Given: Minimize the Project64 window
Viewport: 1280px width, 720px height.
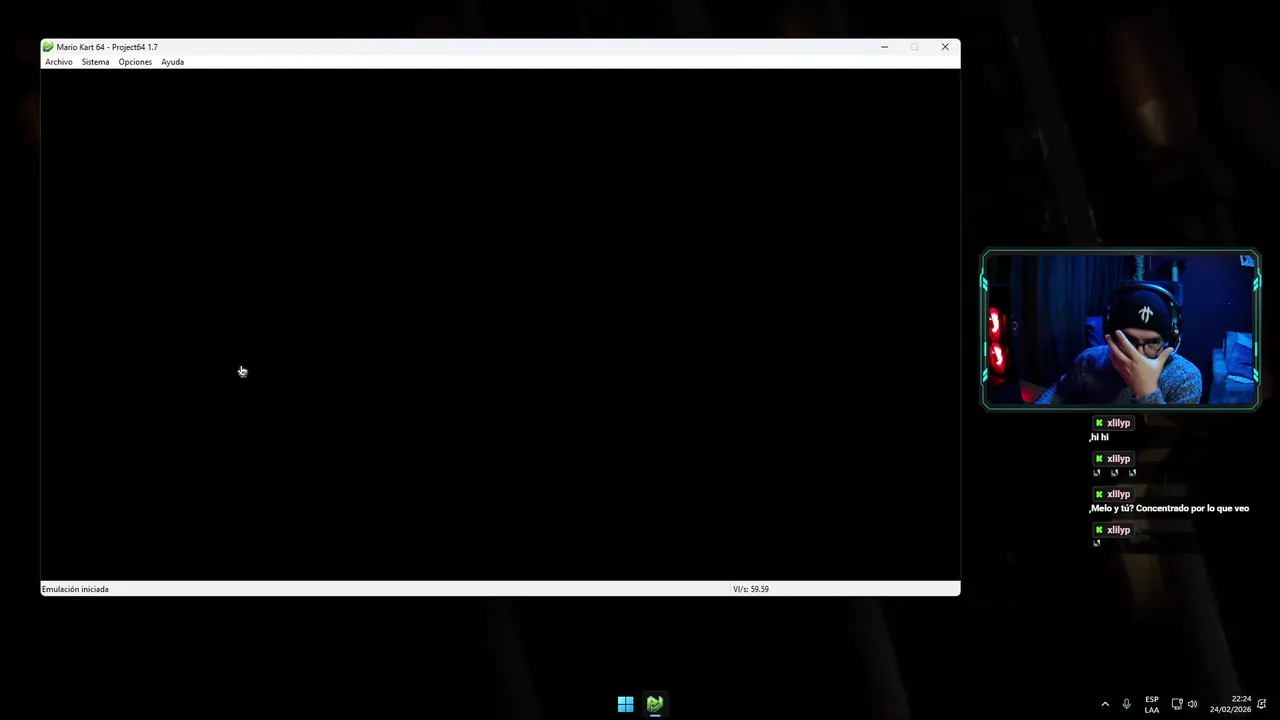Looking at the screenshot, I should (x=884, y=47).
